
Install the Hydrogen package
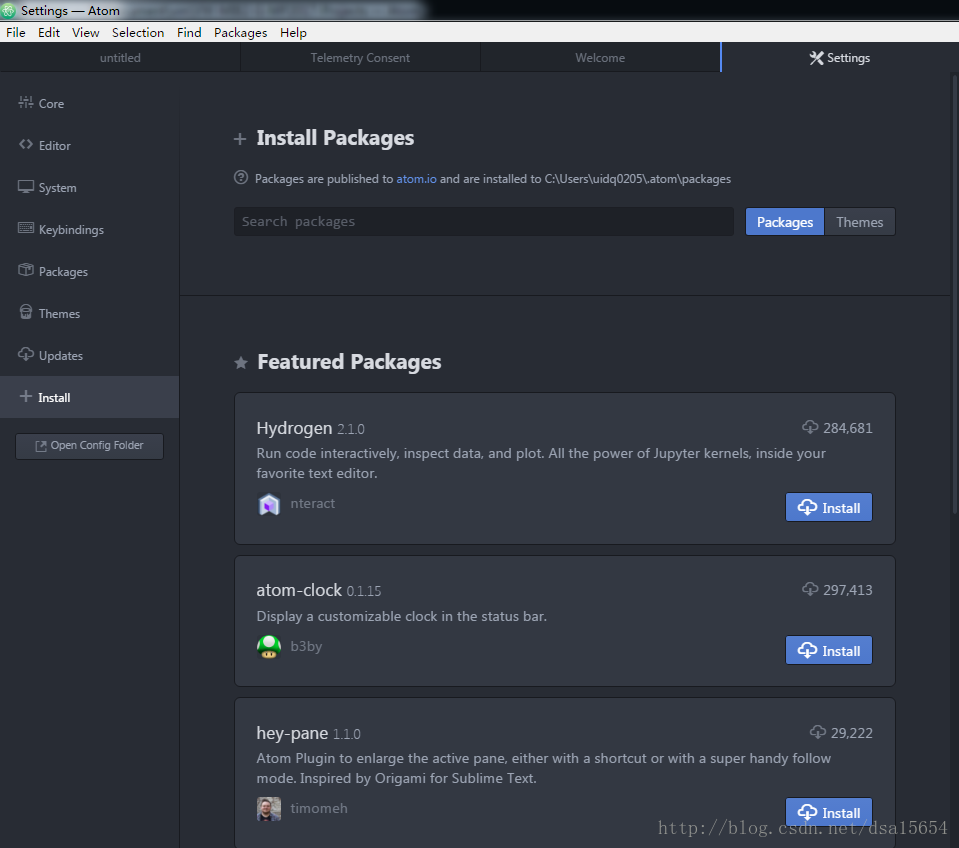pyautogui.click(x=829, y=507)
